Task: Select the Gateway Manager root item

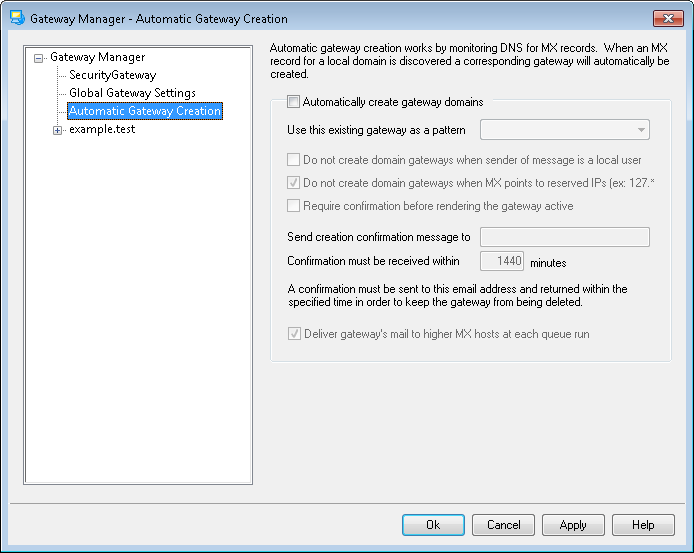Action: pos(97,57)
